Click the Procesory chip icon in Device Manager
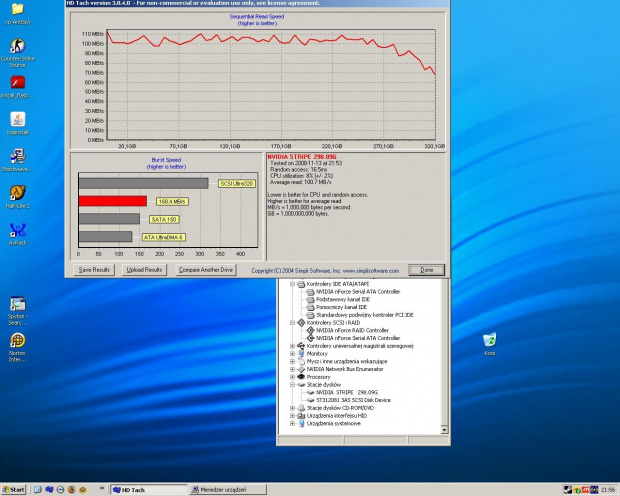 [x=301, y=377]
